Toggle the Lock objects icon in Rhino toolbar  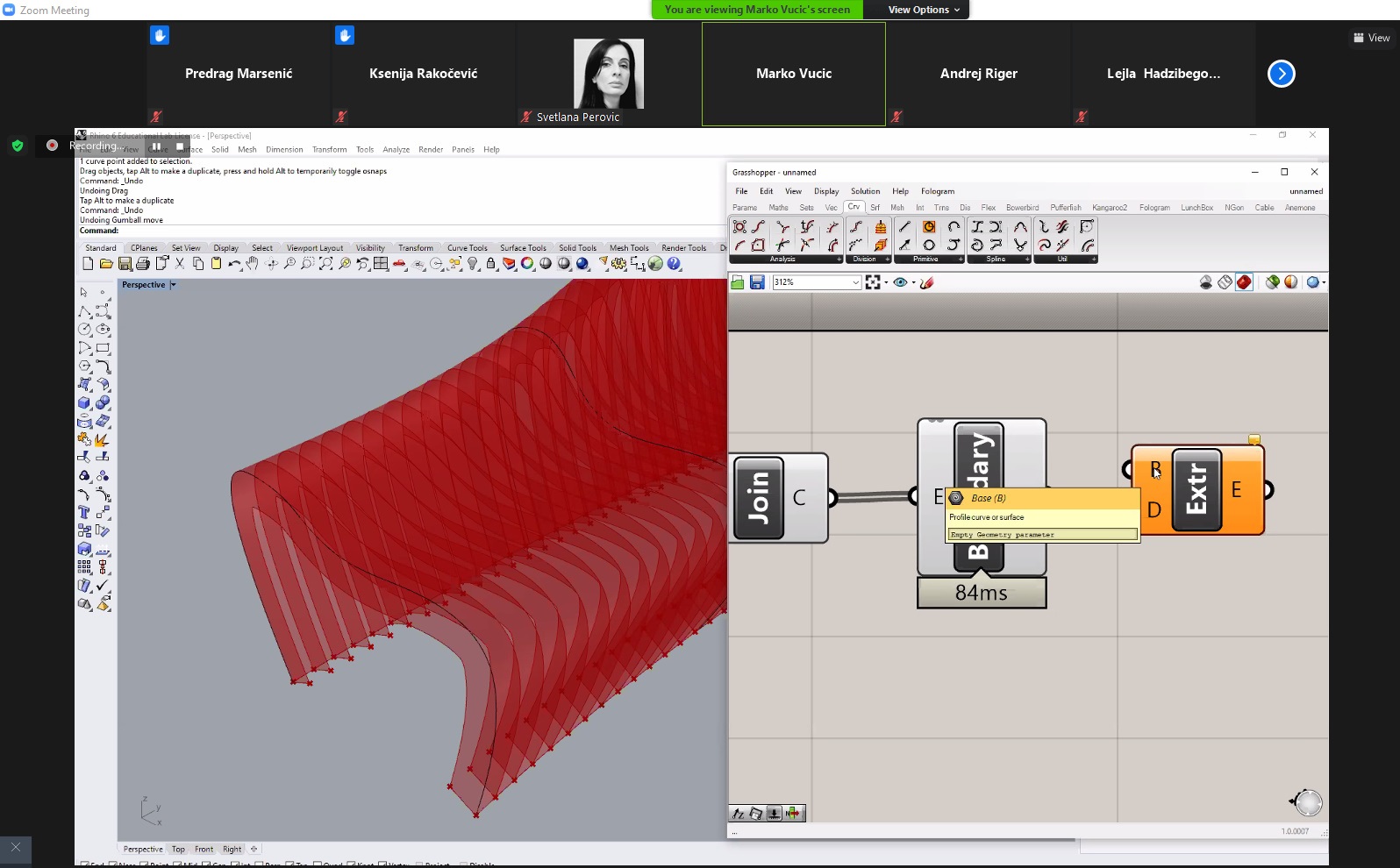[x=491, y=263]
